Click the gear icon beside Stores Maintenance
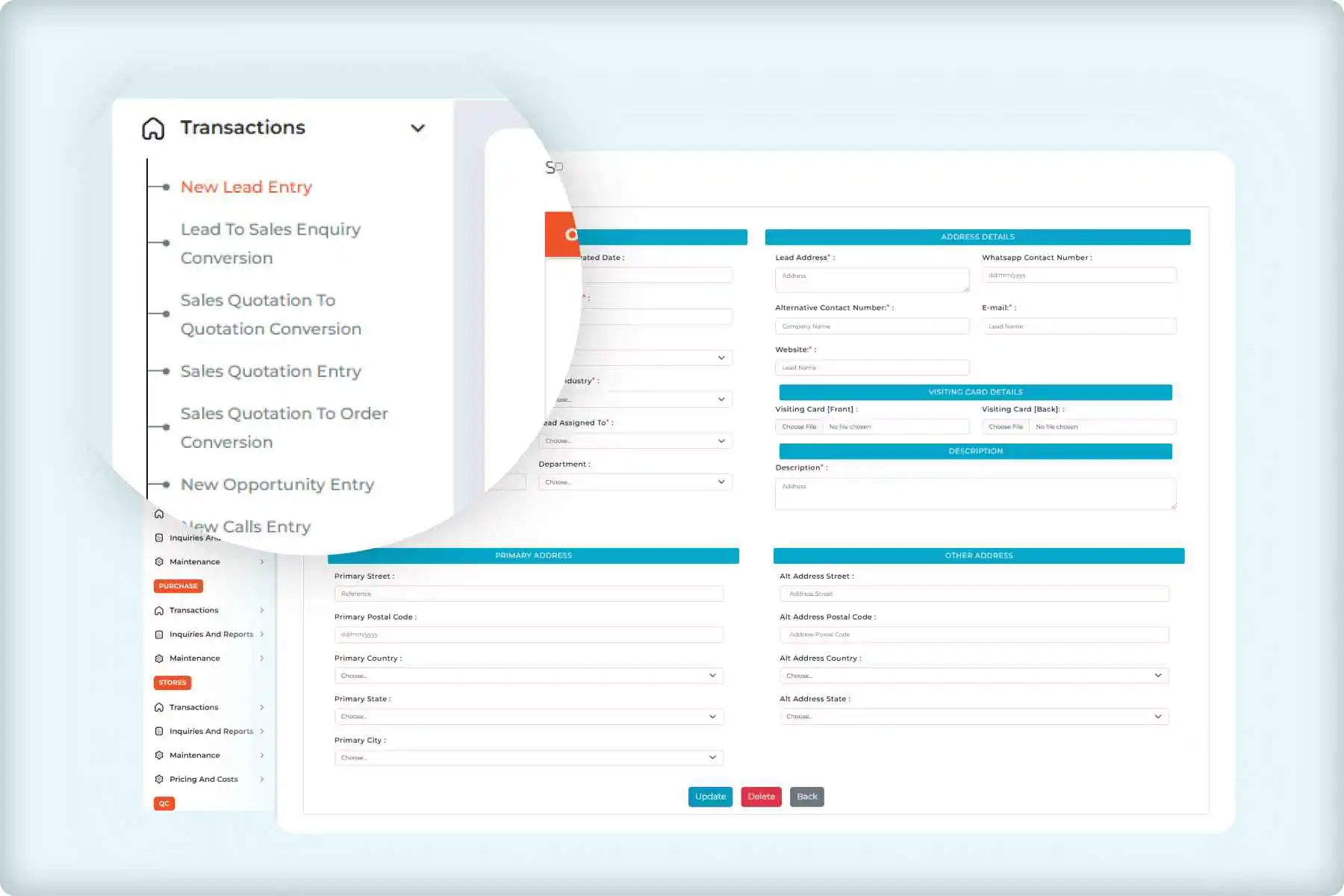The width and height of the screenshot is (1344, 896). click(x=158, y=755)
